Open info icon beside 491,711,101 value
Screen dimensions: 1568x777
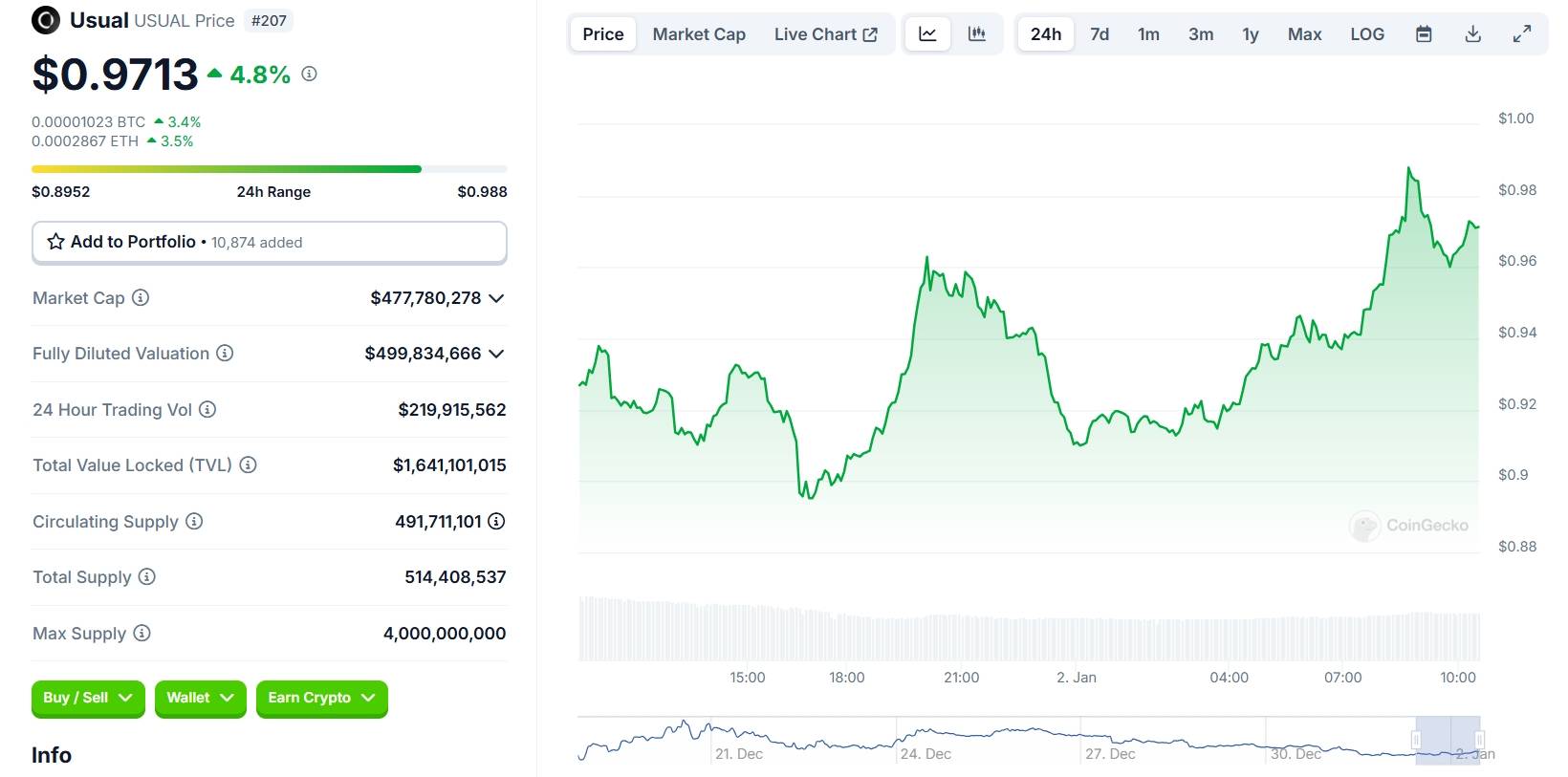(496, 521)
